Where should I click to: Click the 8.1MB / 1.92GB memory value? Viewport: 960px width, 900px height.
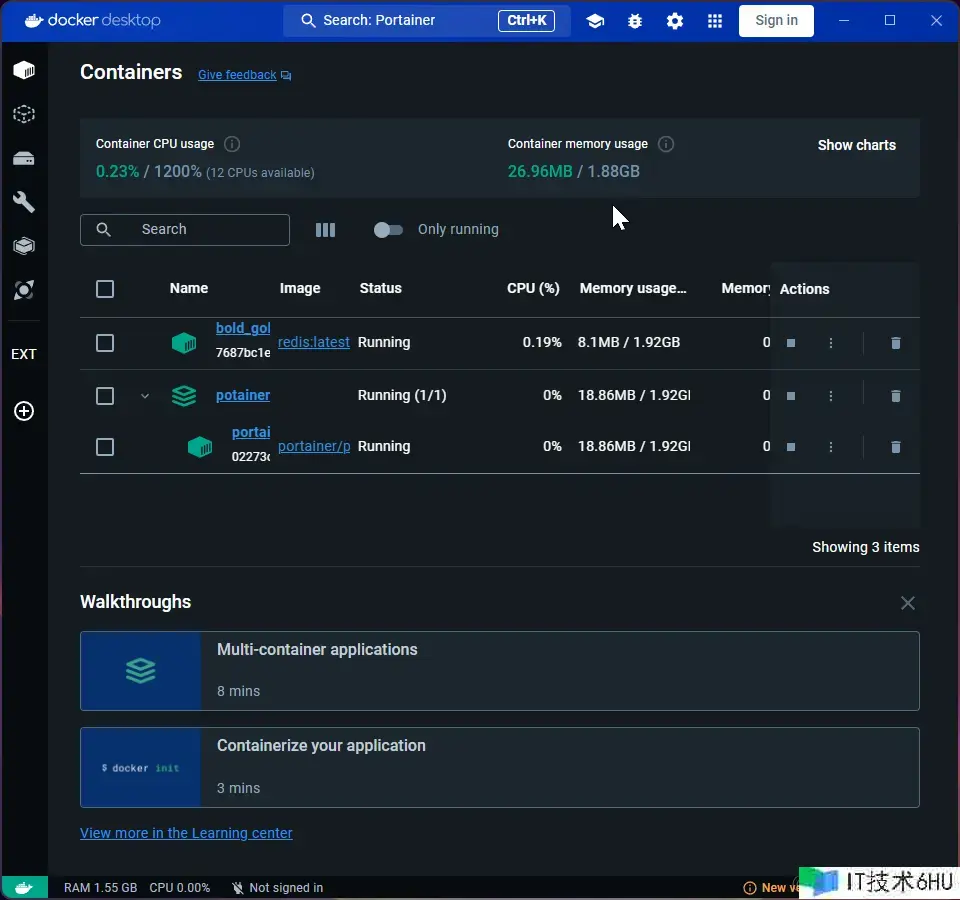[x=629, y=342]
